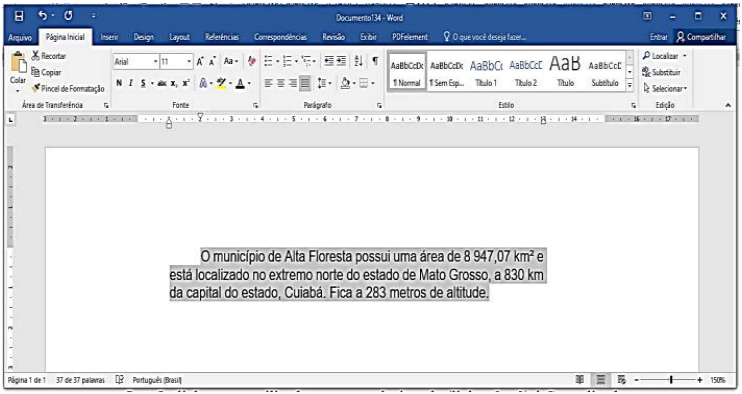Image resolution: width=742 pixels, height=394 pixels.
Task: Click the Compartilhar button
Action: (x=701, y=37)
